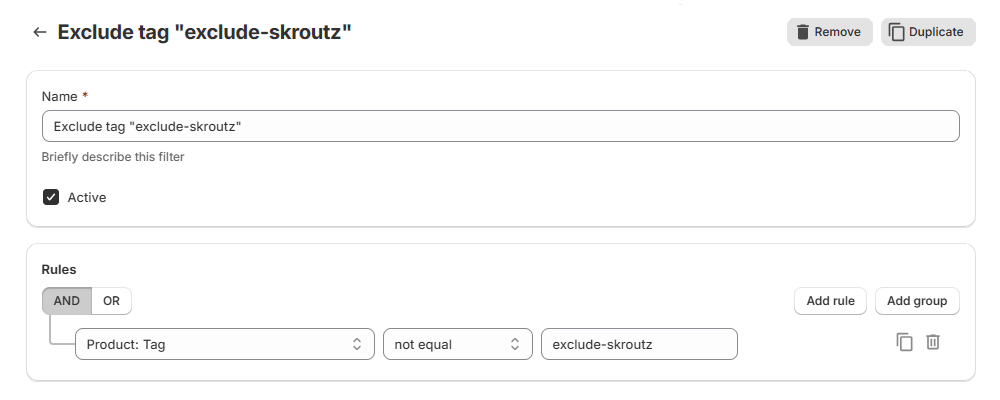Select the AND rule operator

pos(67,301)
